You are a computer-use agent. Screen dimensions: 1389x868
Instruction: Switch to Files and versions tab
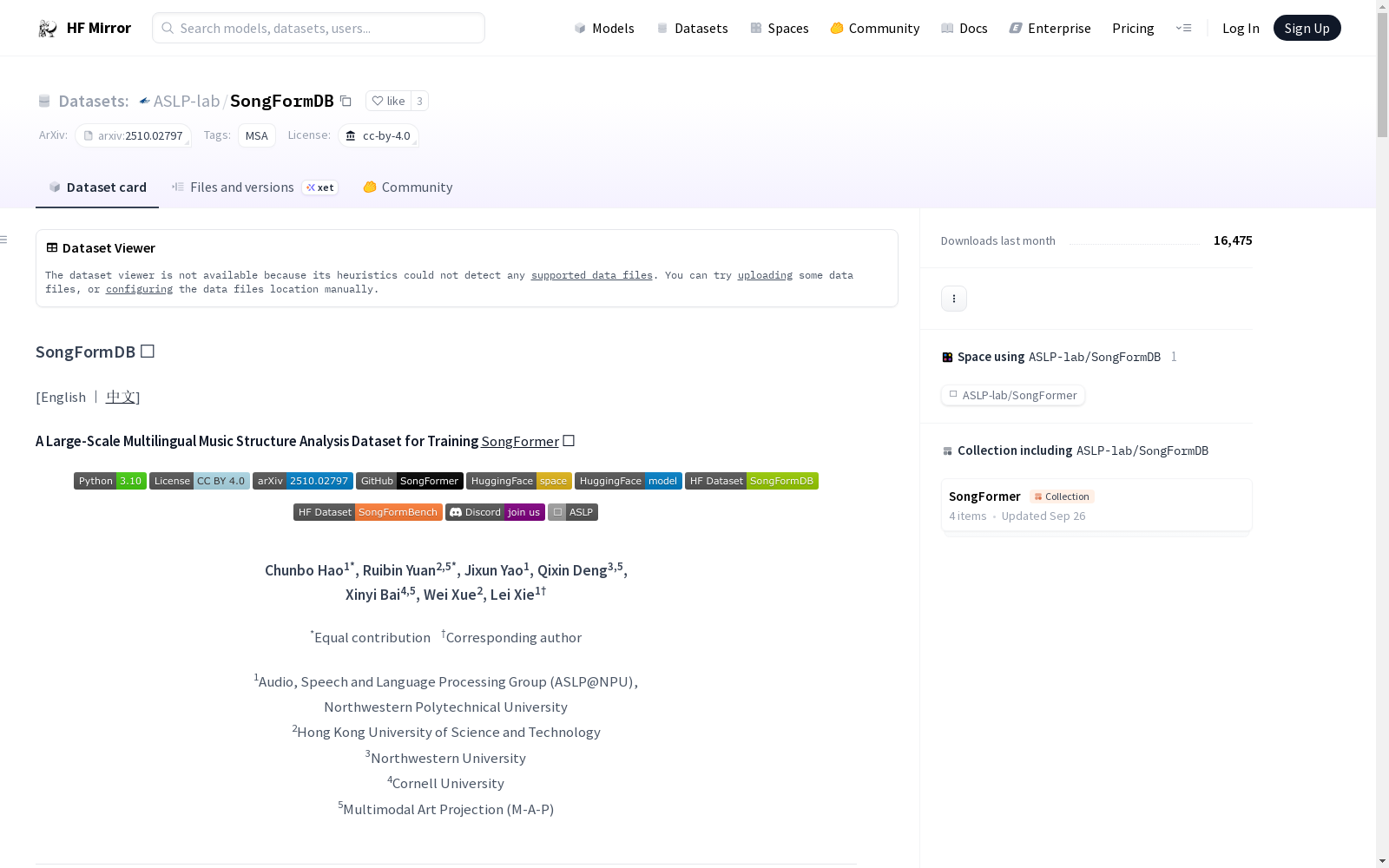pos(254,187)
